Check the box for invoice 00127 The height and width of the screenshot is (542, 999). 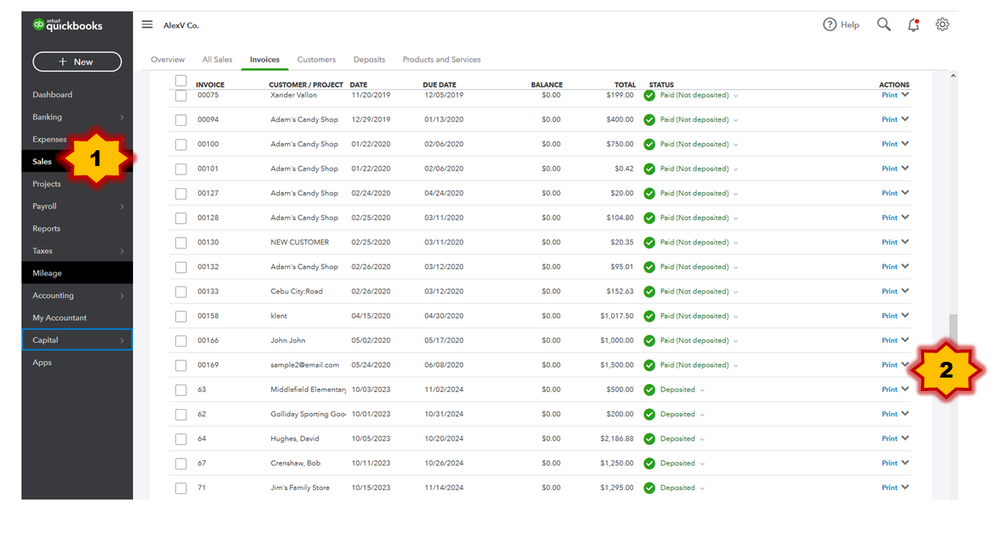click(181, 194)
